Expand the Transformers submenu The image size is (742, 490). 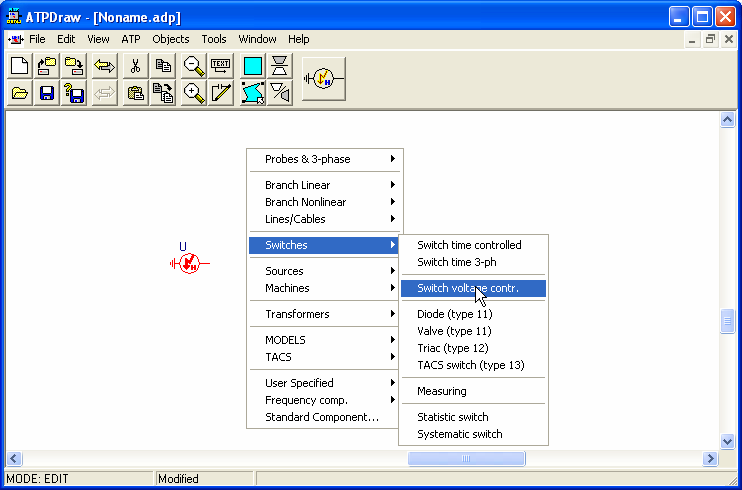click(325, 314)
